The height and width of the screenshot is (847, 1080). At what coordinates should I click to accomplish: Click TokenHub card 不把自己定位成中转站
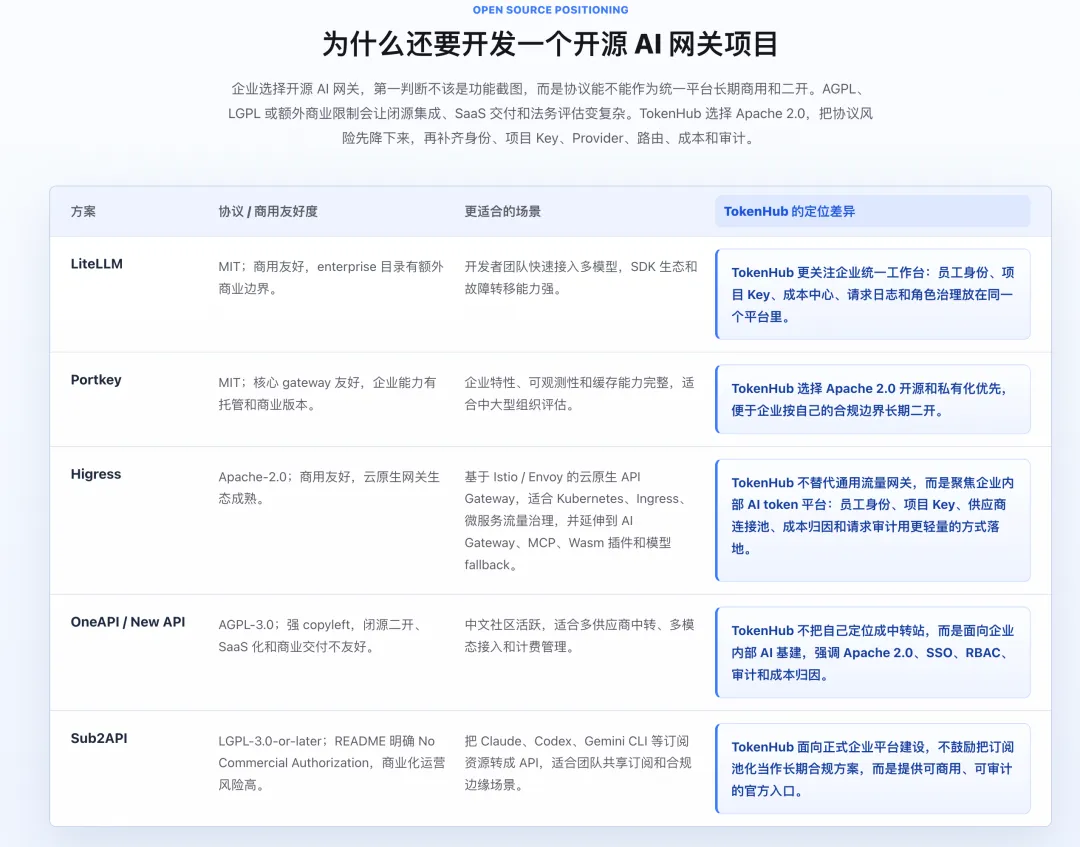873,652
